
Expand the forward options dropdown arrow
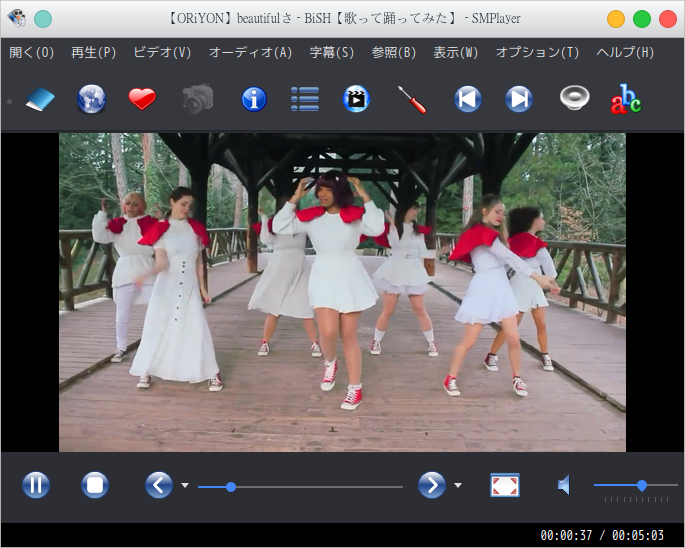point(458,485)
